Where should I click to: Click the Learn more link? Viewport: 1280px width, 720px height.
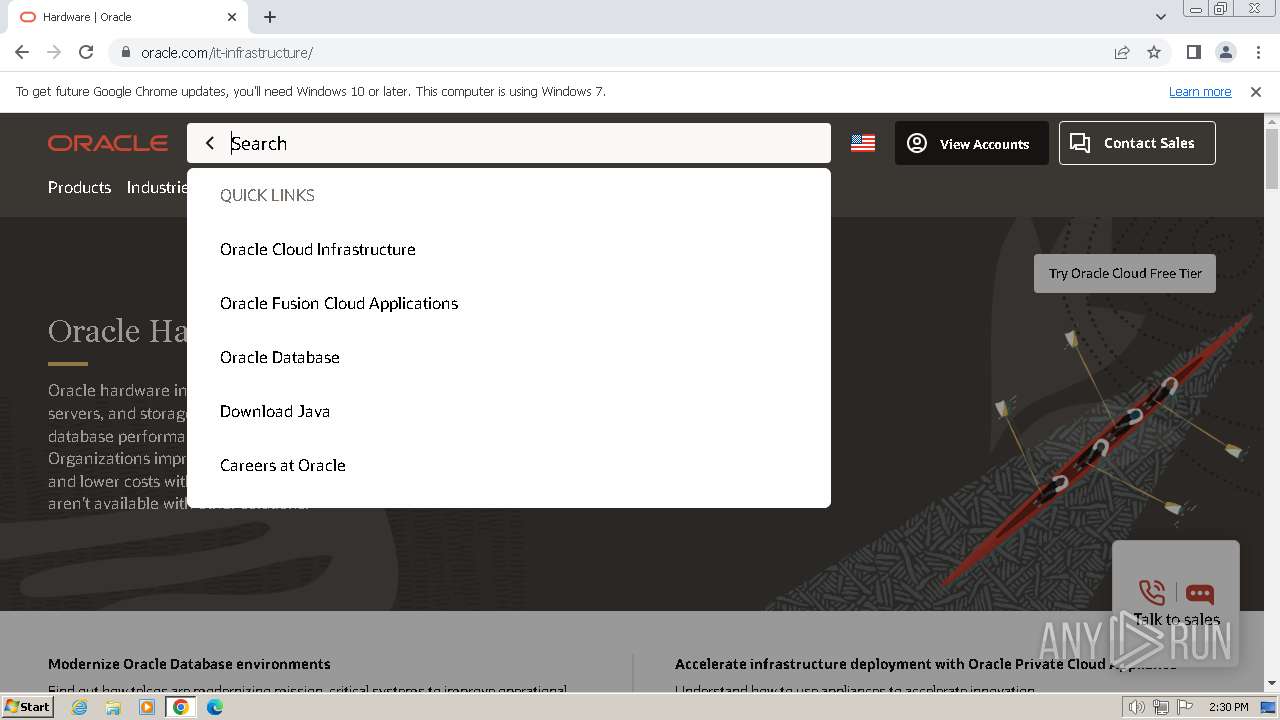pyautogui.click(x=1200, y=91)
